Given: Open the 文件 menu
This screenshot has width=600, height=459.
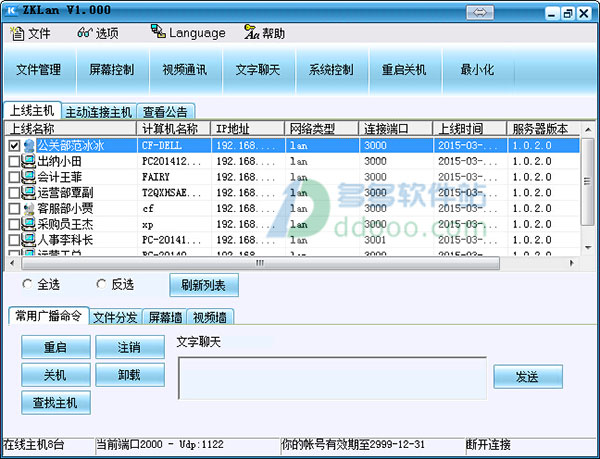Looking at the screenshot, I should (x=30, y=33).
